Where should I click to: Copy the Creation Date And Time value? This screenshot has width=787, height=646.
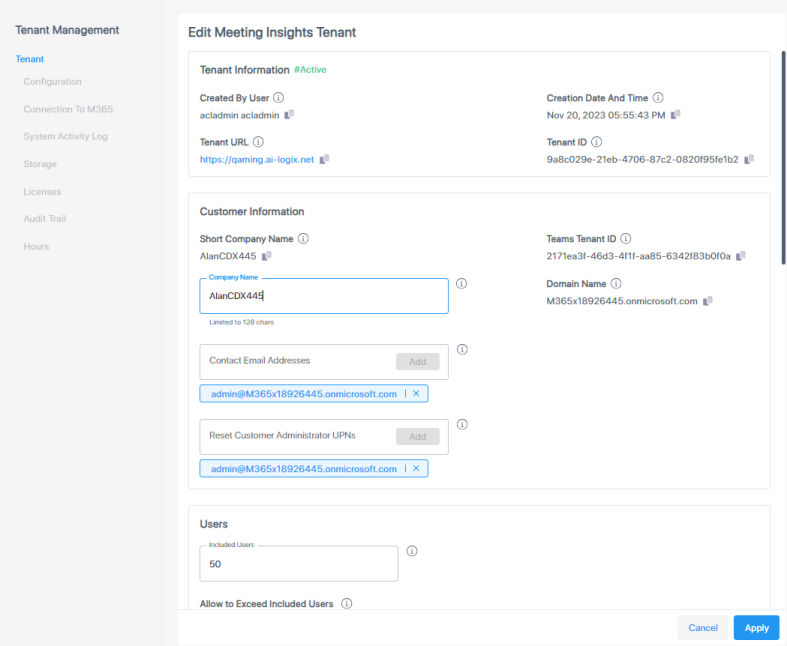coord(676,115)
